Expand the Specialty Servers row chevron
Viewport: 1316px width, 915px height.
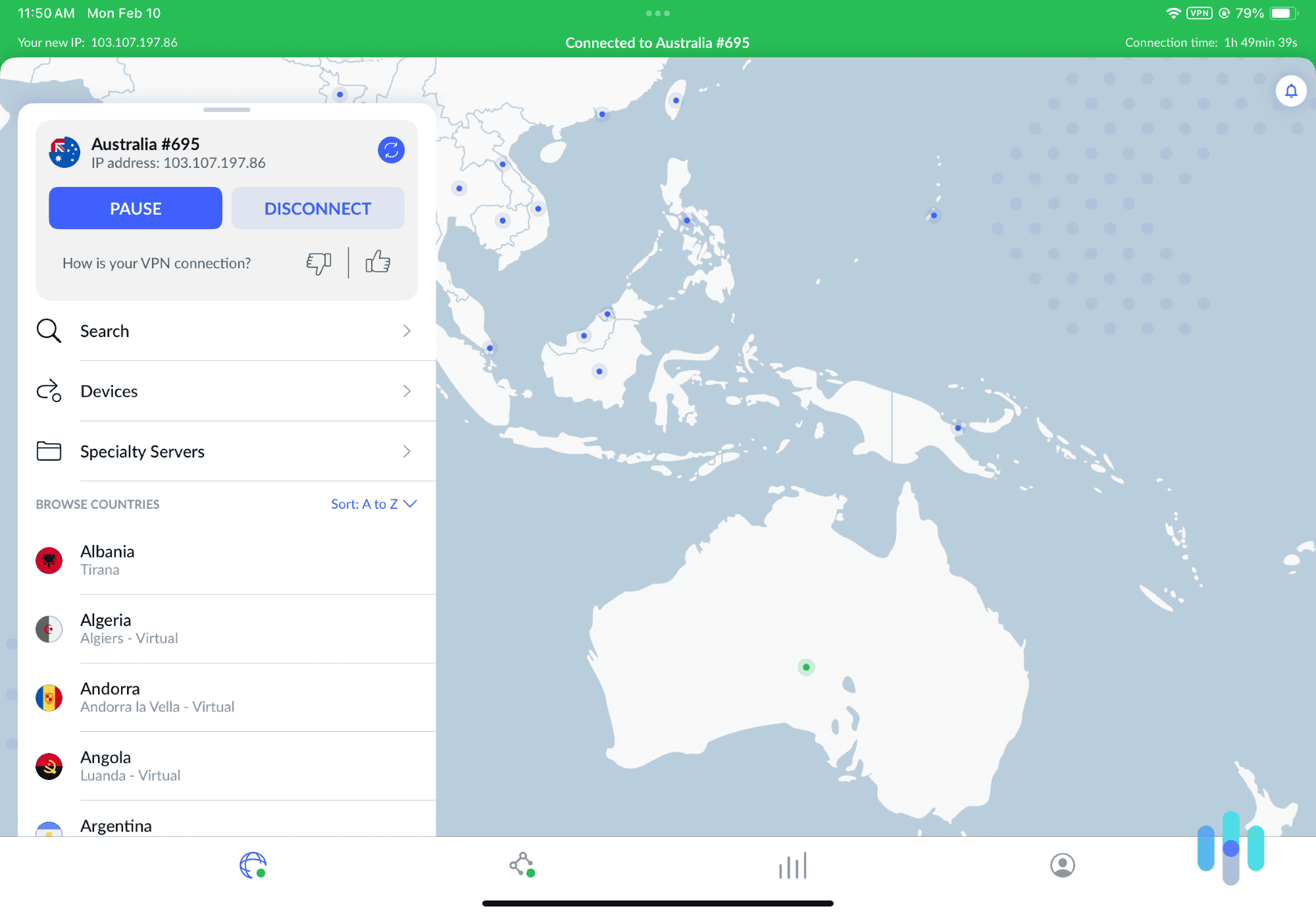(407, 451)
